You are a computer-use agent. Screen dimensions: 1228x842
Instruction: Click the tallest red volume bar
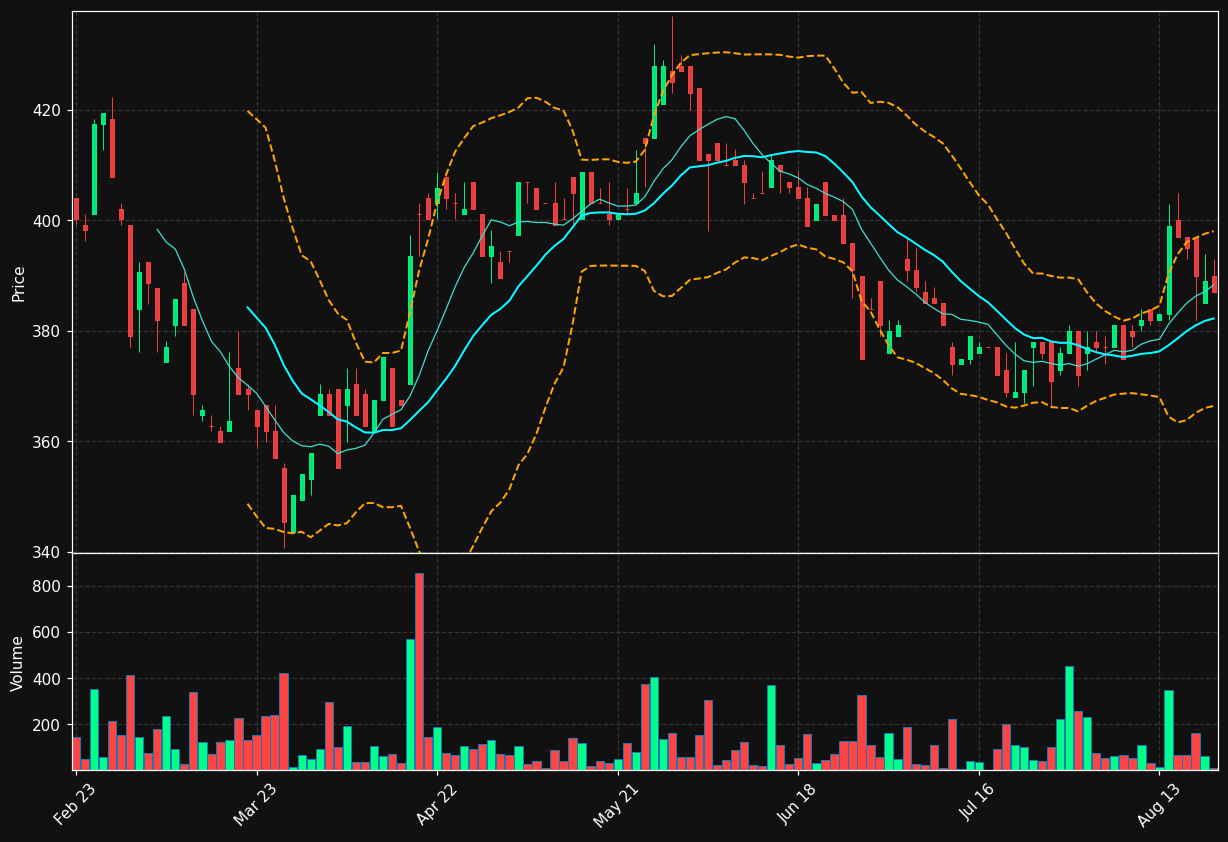coord(419,671)
